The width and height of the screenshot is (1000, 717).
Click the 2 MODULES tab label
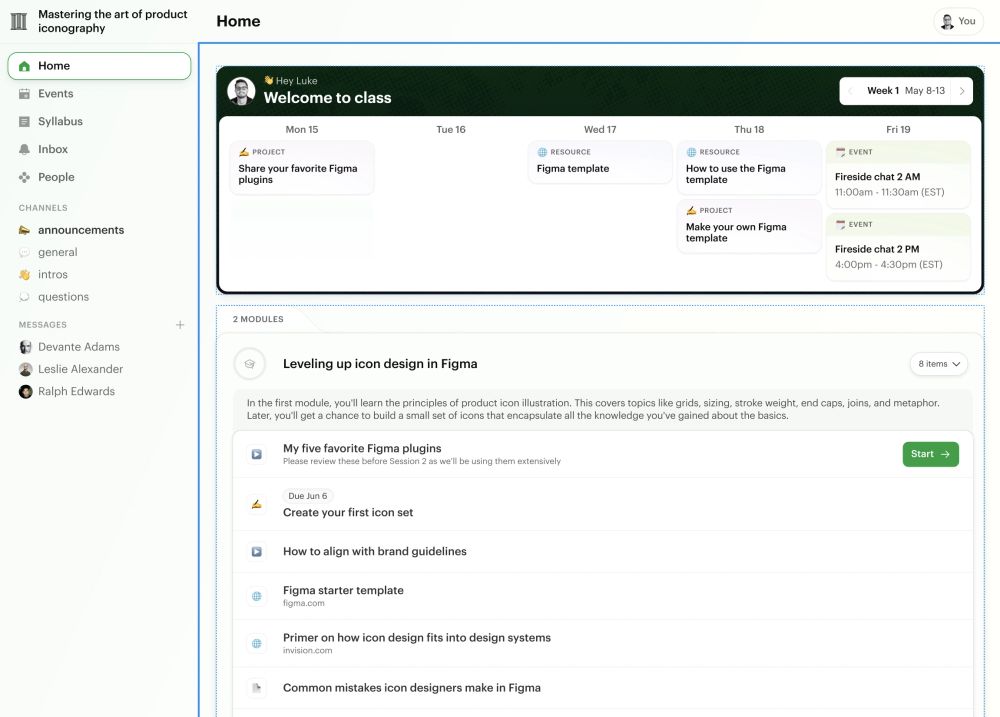(258, 319)
